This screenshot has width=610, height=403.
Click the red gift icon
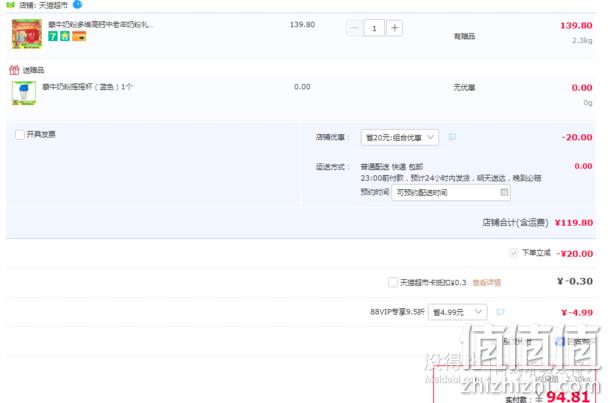(14, 70)
